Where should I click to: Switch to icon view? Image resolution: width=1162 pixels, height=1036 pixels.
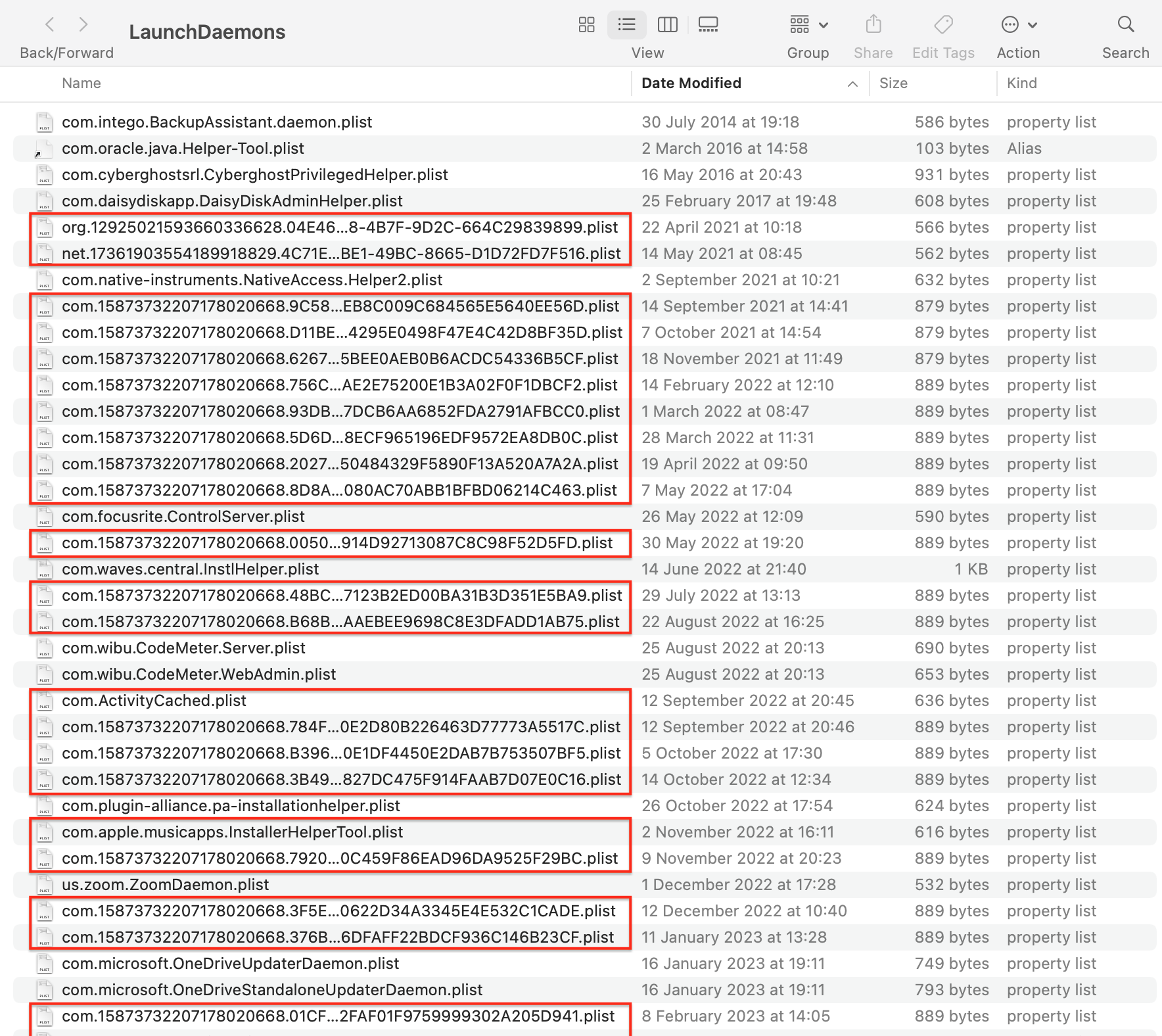(x=586, y=25)
